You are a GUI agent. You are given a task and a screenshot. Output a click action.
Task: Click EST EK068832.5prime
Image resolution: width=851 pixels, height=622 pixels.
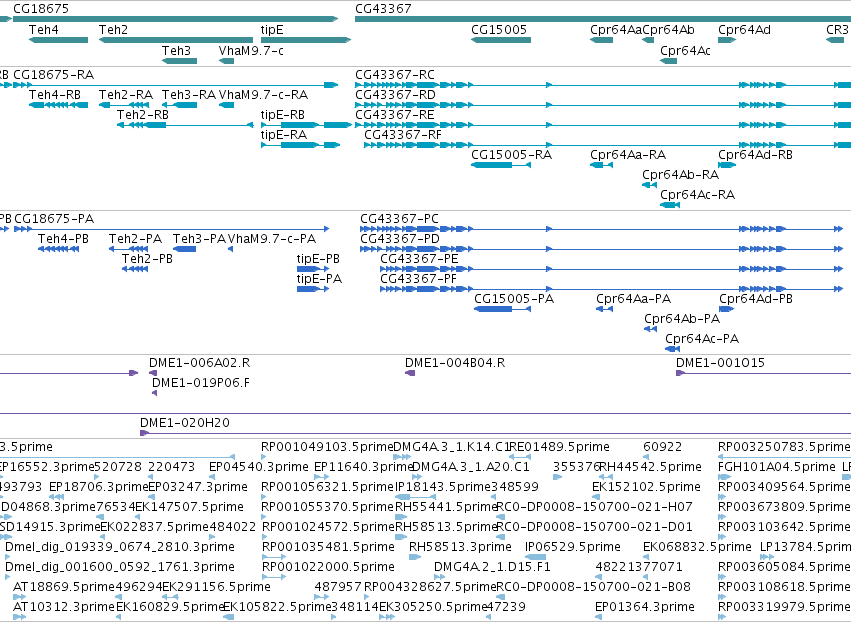point(697,547)
